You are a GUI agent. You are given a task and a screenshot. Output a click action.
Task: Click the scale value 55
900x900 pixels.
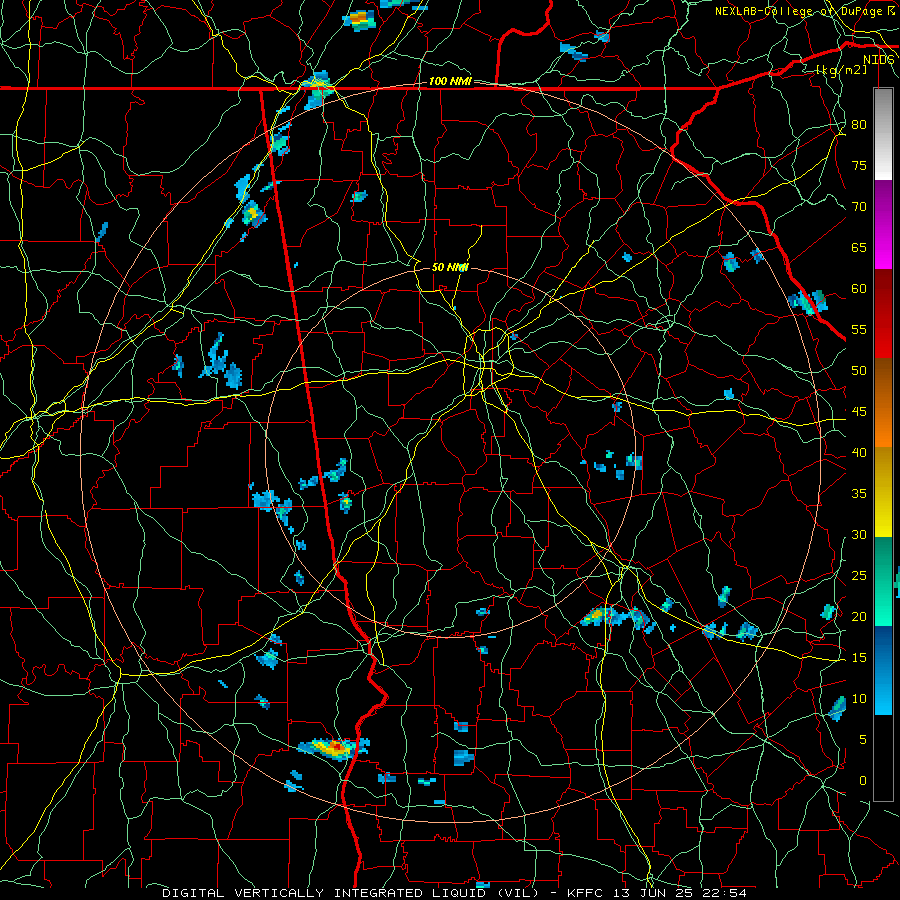pos(859,330)
